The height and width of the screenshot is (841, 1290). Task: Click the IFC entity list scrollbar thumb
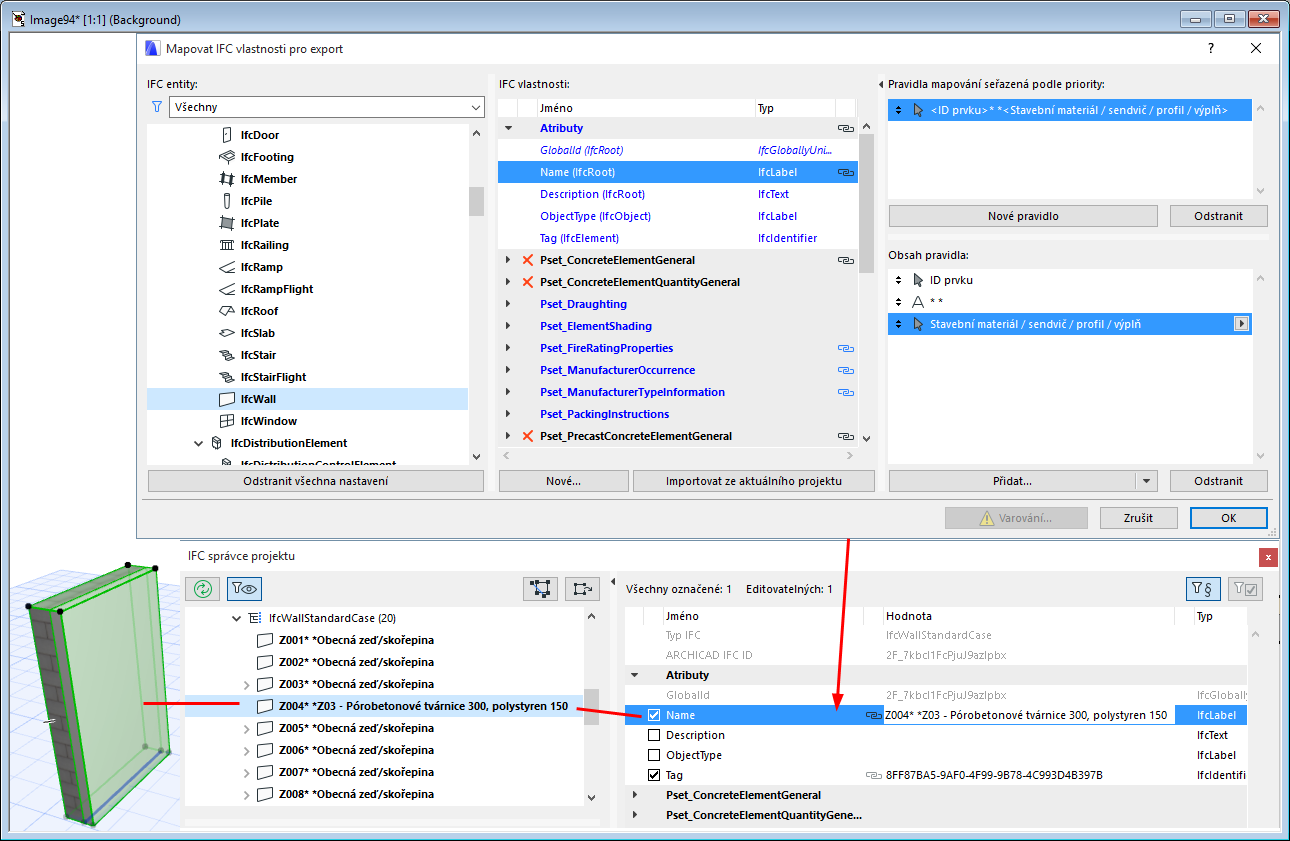tap(476, 201)
